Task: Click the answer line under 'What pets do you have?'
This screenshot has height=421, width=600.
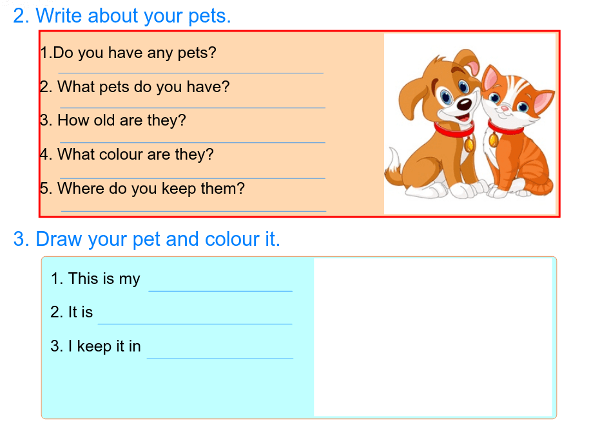Action: click(192, 104)
